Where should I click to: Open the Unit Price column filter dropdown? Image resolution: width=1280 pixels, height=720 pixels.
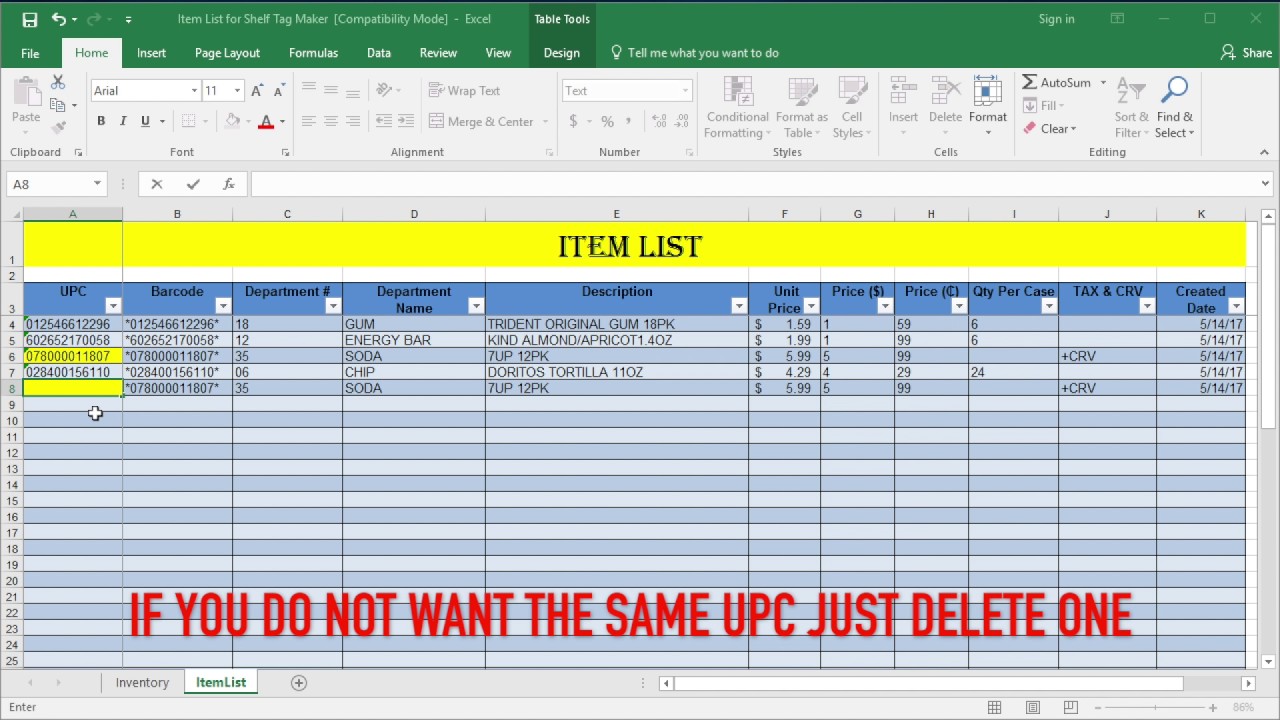coord(811,306)
